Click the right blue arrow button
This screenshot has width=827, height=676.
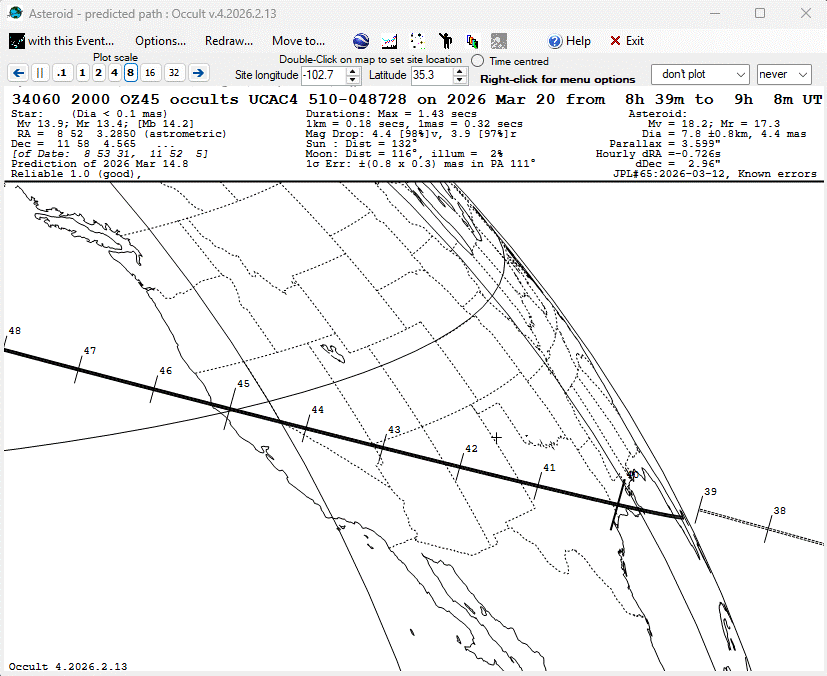pyautogui.click(x=198, y=73)
